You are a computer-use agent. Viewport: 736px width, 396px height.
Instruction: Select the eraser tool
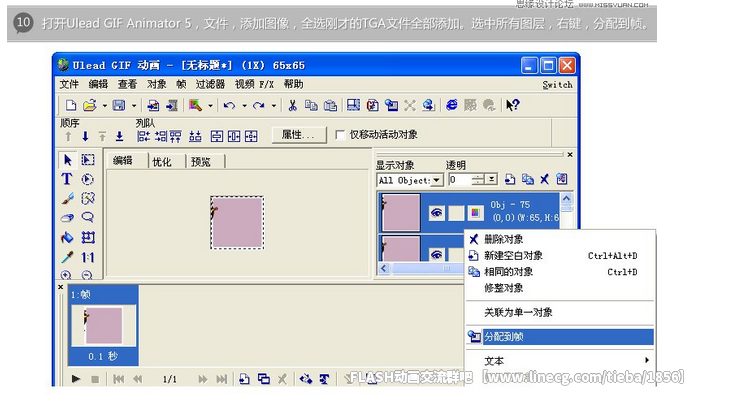(x=67, y=218)
